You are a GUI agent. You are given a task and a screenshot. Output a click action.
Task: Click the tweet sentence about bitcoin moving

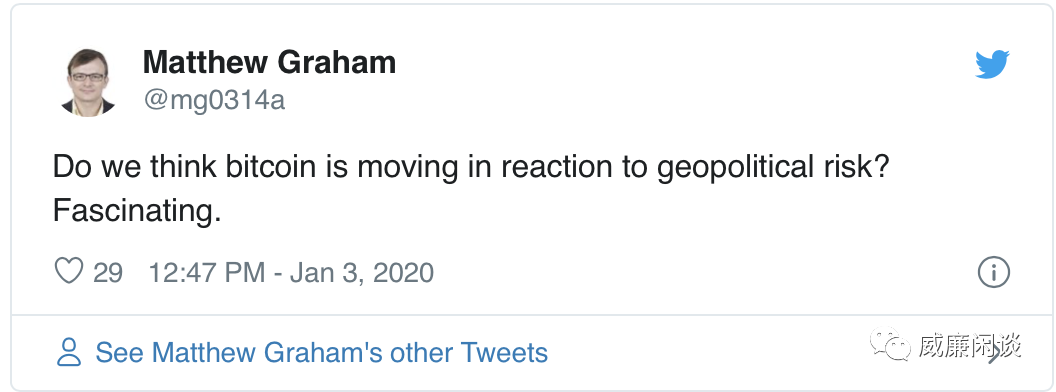[472, 167]
